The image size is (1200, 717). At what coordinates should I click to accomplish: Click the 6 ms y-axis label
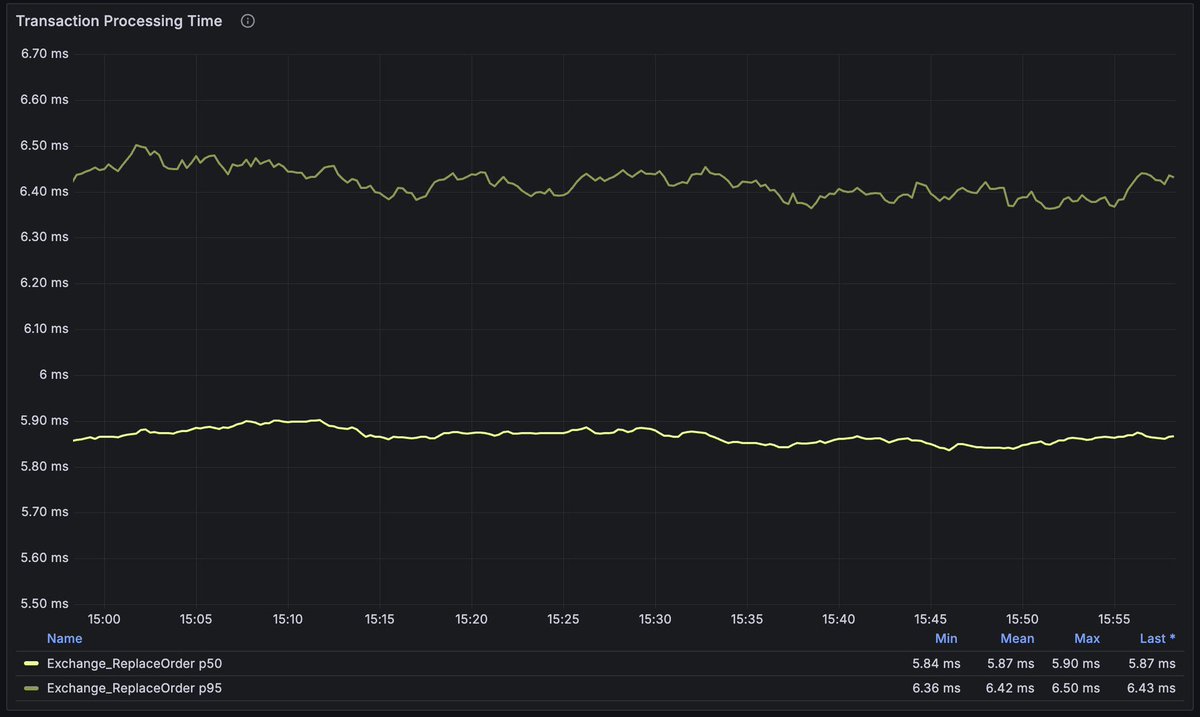pos(52,374)
